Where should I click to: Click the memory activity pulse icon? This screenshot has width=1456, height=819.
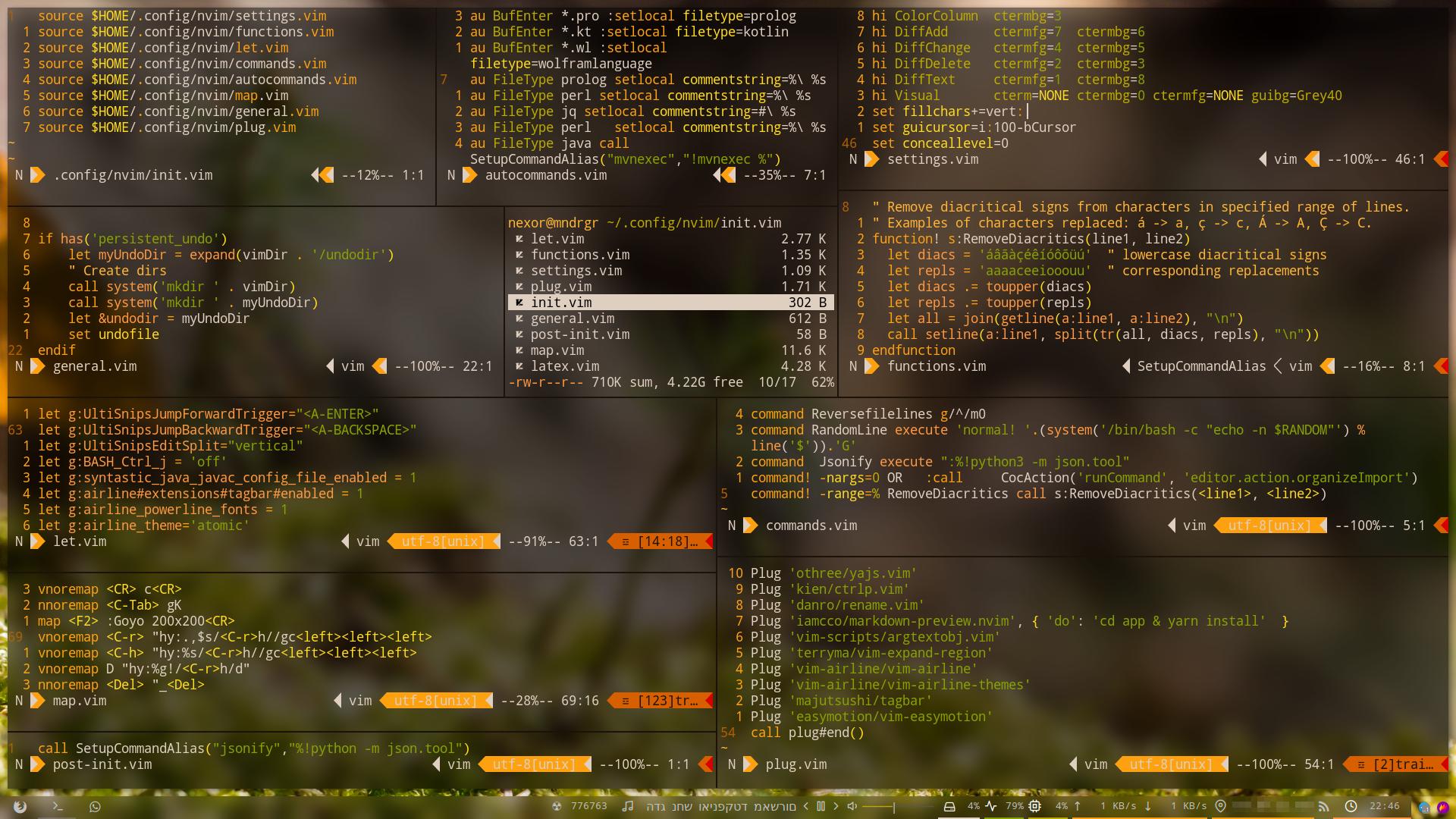coord(991,807)
